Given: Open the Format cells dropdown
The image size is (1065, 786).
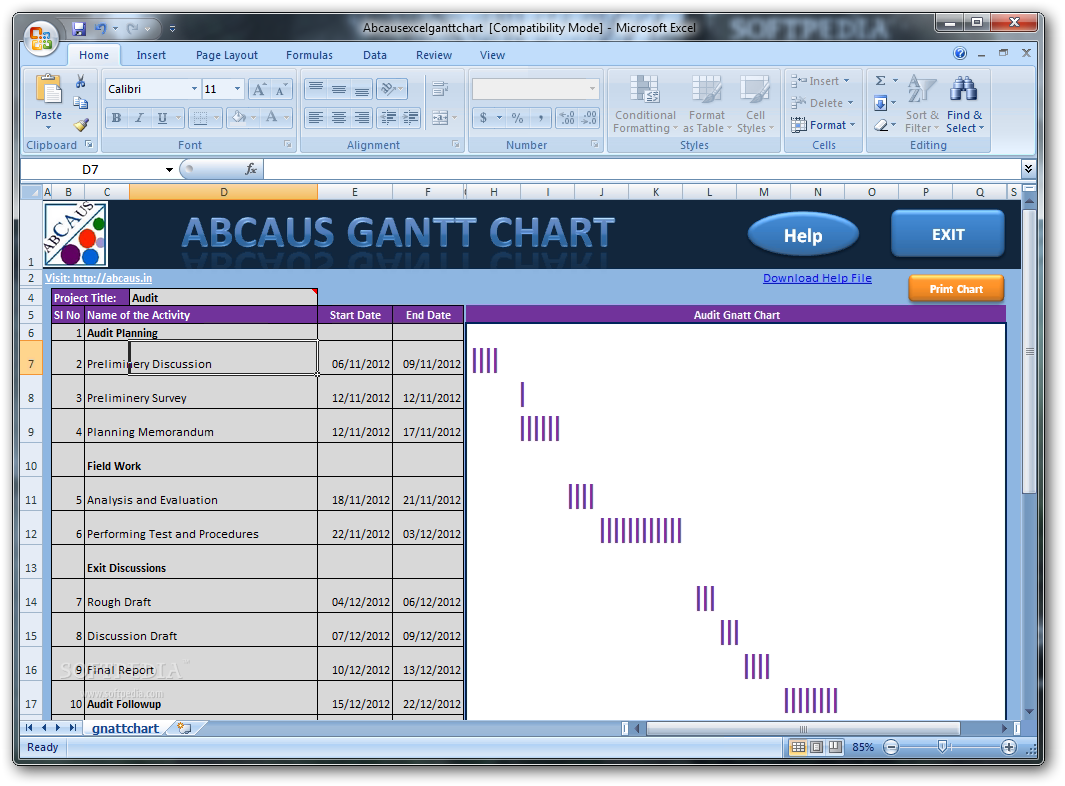Looking at the screenshot, I should point(823,125).
